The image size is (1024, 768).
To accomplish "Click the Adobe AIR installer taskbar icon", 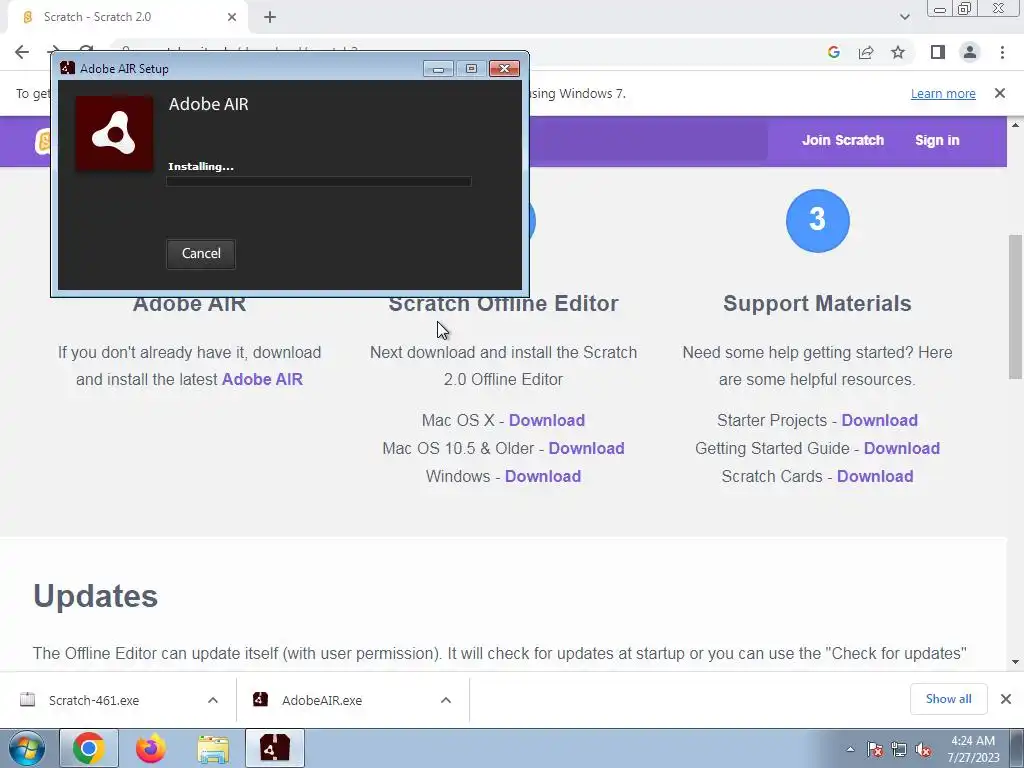I will point(275,748).
